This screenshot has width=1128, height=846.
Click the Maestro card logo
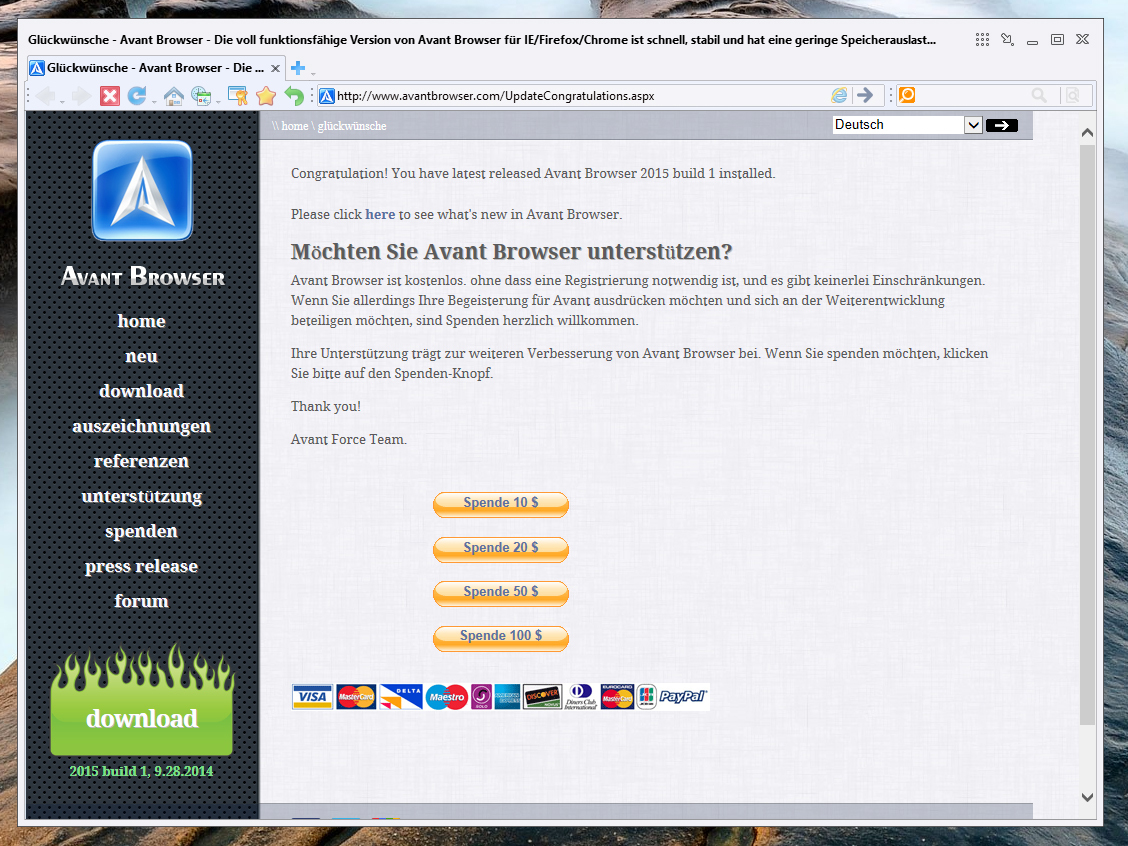click(x=447, y=697)
